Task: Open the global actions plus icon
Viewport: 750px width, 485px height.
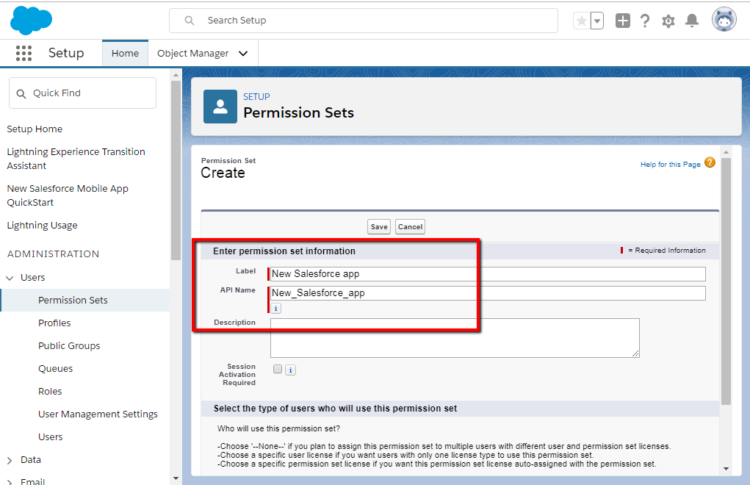Action: coord(623,21)
